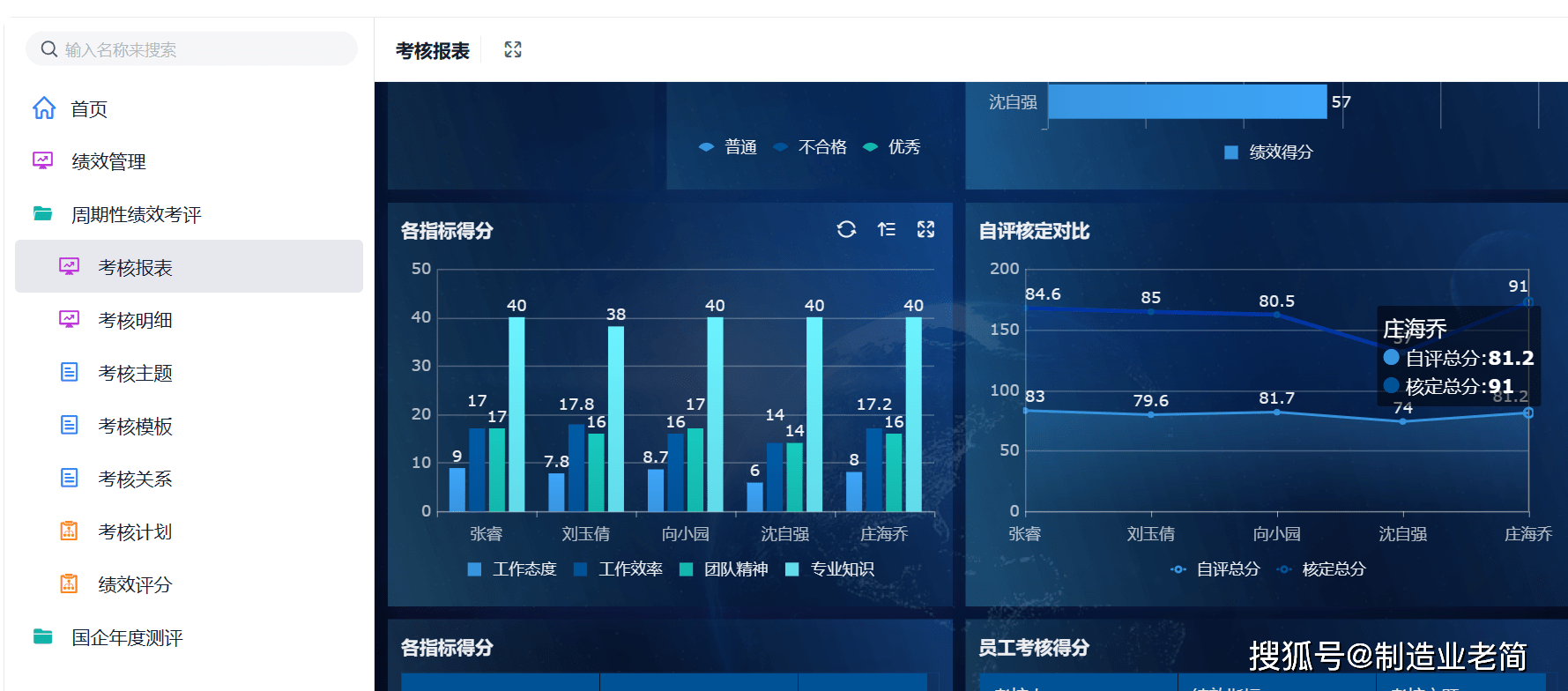This screenshot has width=1568, height=691.
Task: Toggle 不合格 legend series
Action: [809, 147]
